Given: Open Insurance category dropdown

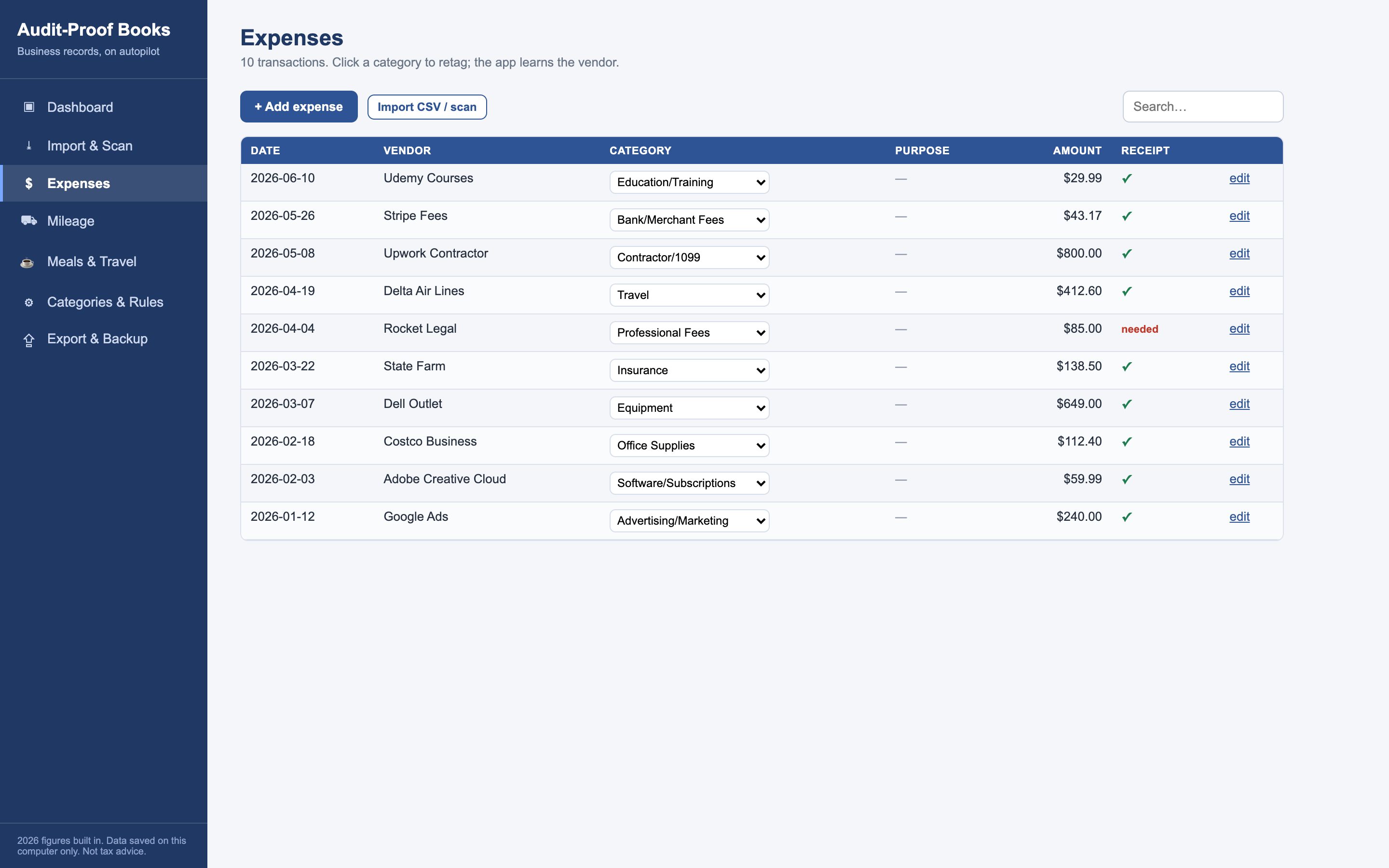Looking at the screenshot, I should (689, 370).
